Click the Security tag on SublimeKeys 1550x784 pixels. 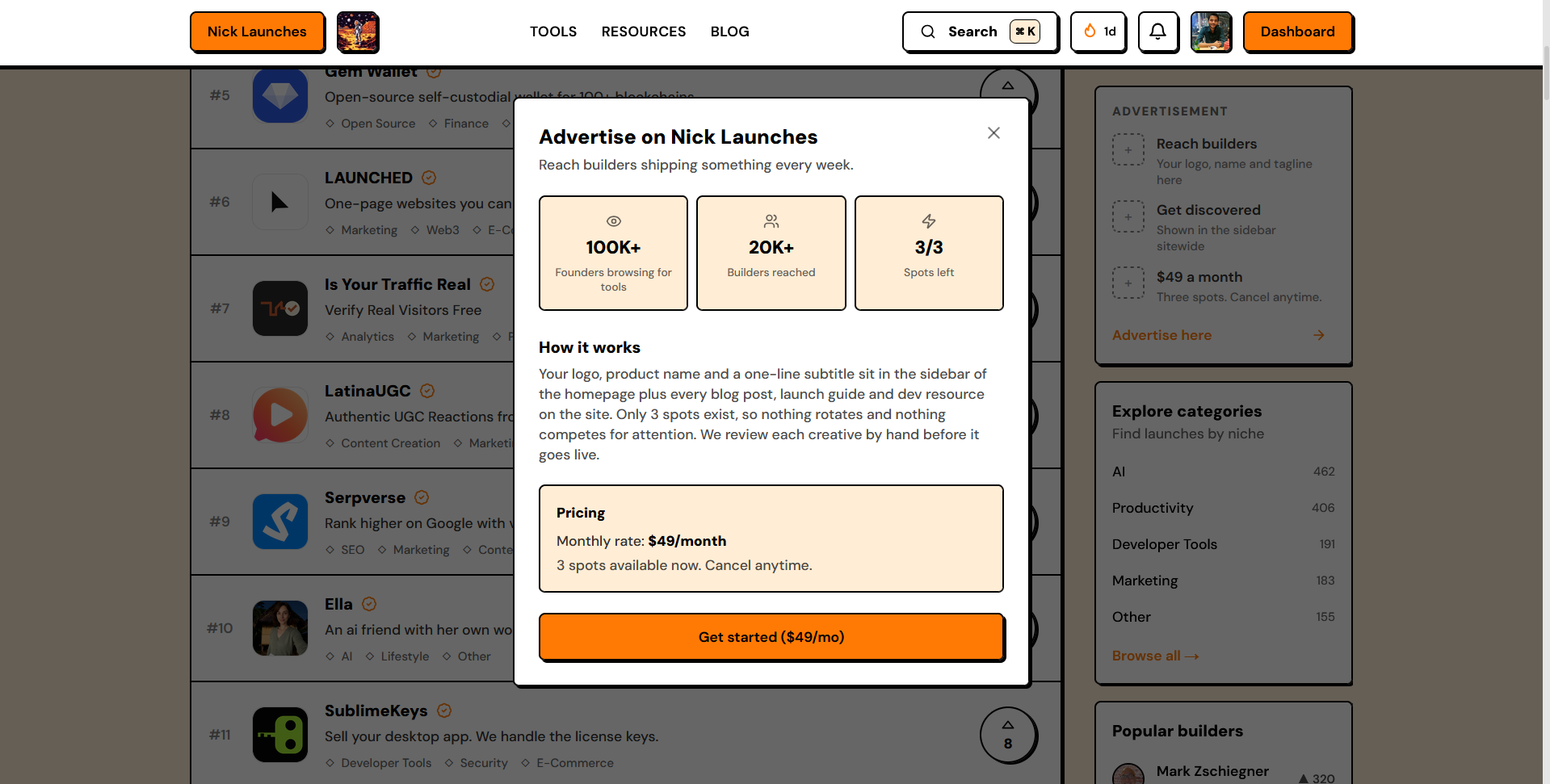(477, 763)
